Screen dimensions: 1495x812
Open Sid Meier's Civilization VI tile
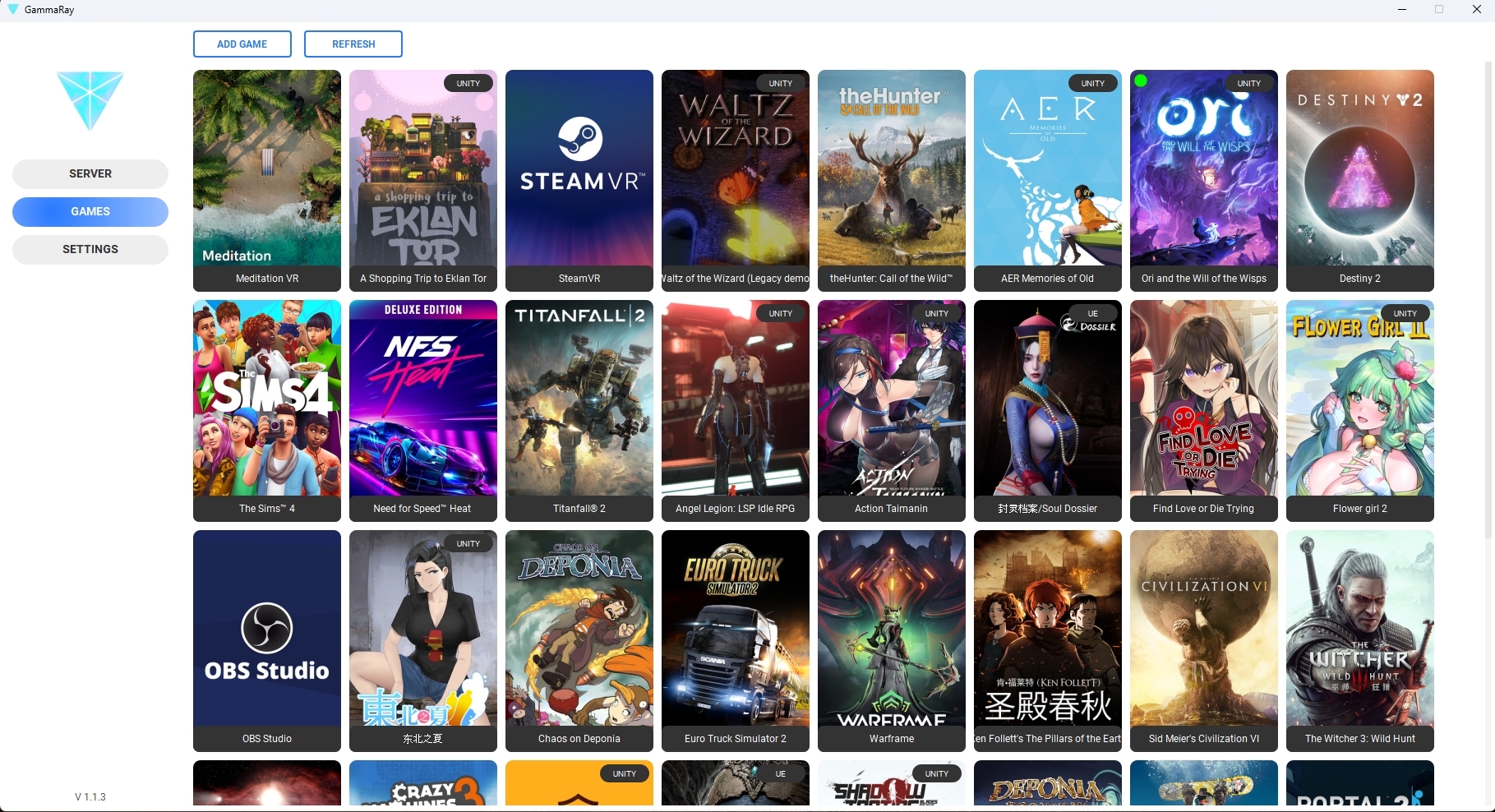pos(1203,629)
